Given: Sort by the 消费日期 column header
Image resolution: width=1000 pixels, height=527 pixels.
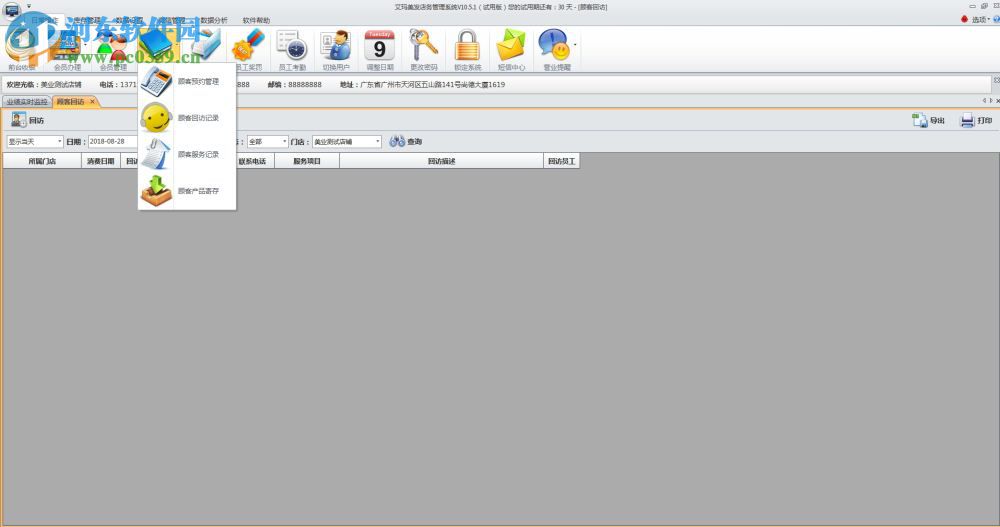Looking at the screenshot, I should point(101,161).
